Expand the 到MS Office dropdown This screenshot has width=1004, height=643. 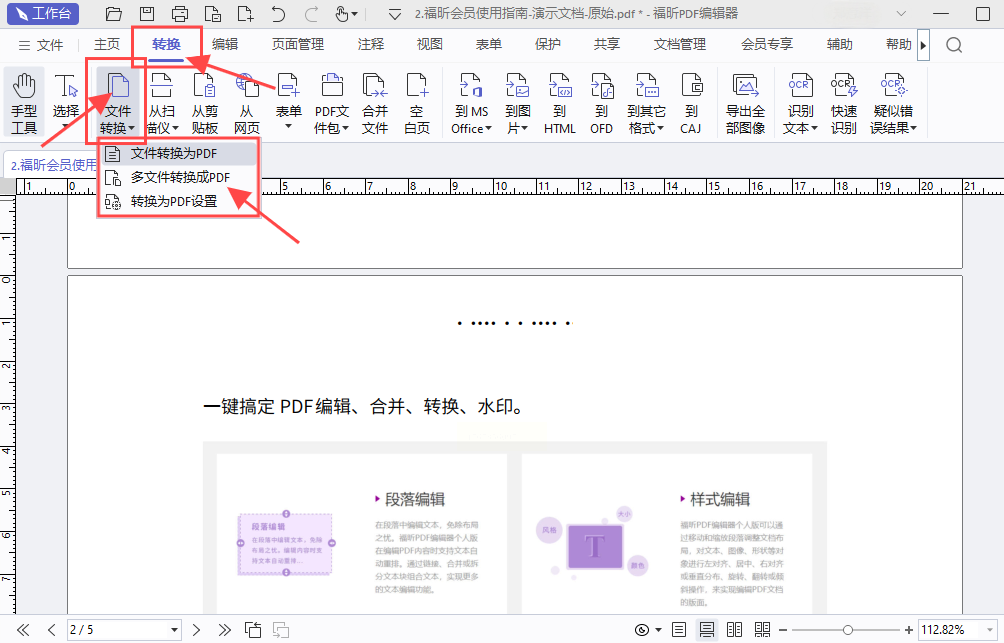[x=470, y=128]
